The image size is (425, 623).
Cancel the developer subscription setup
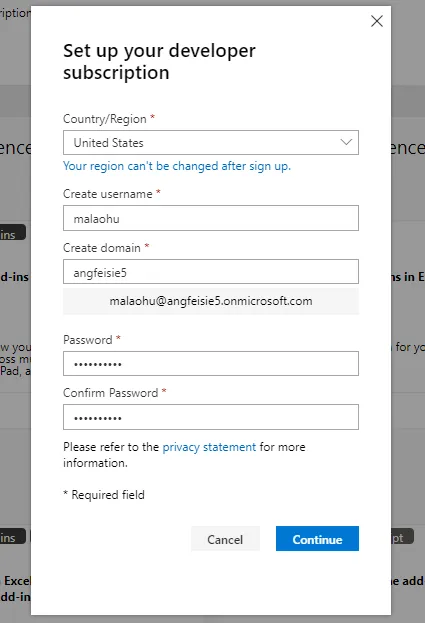pyautogui.click(x=225, y=539)
